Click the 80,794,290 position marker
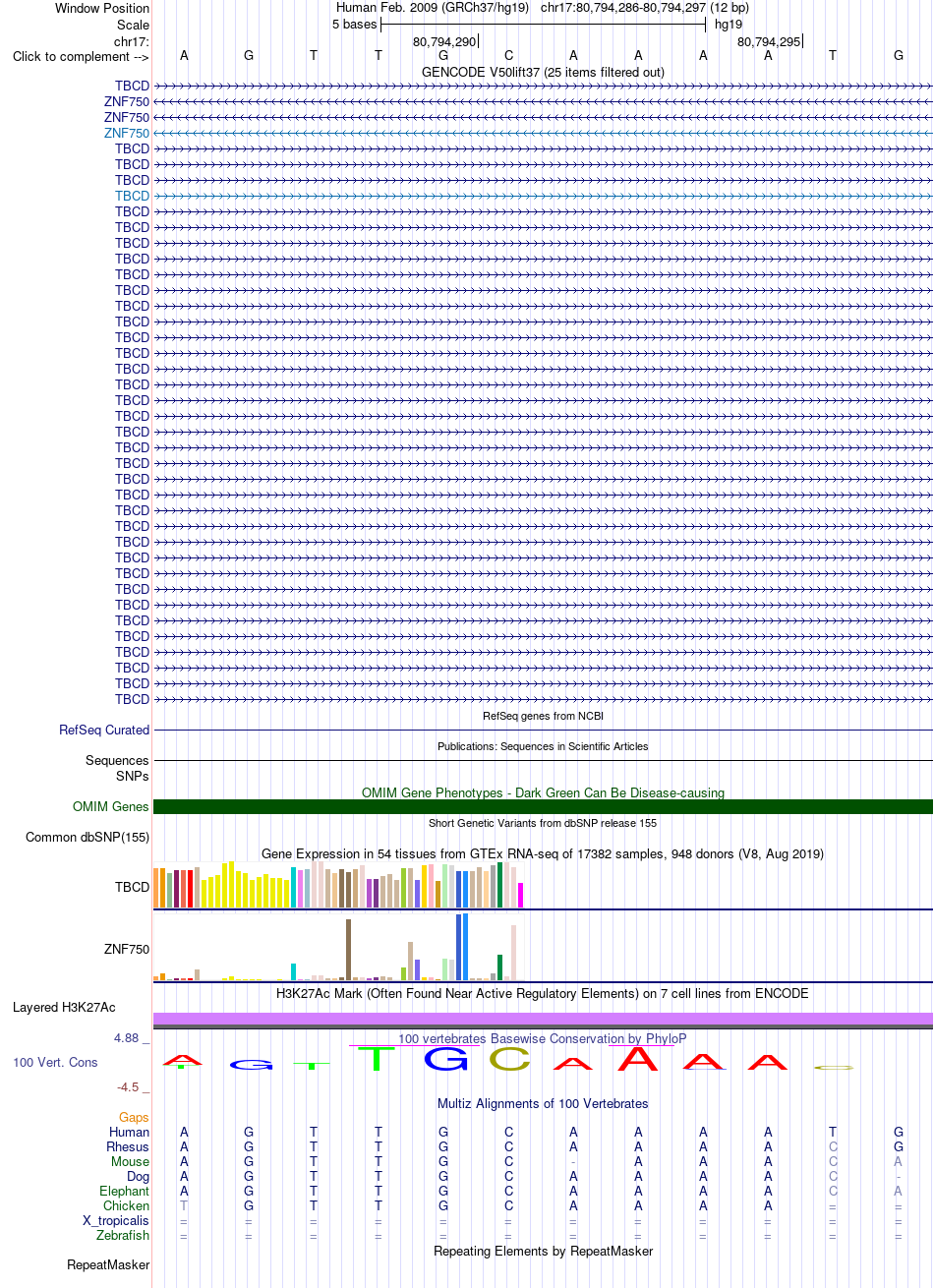This screenshot has width=934, height=1288. coord(444,41)
